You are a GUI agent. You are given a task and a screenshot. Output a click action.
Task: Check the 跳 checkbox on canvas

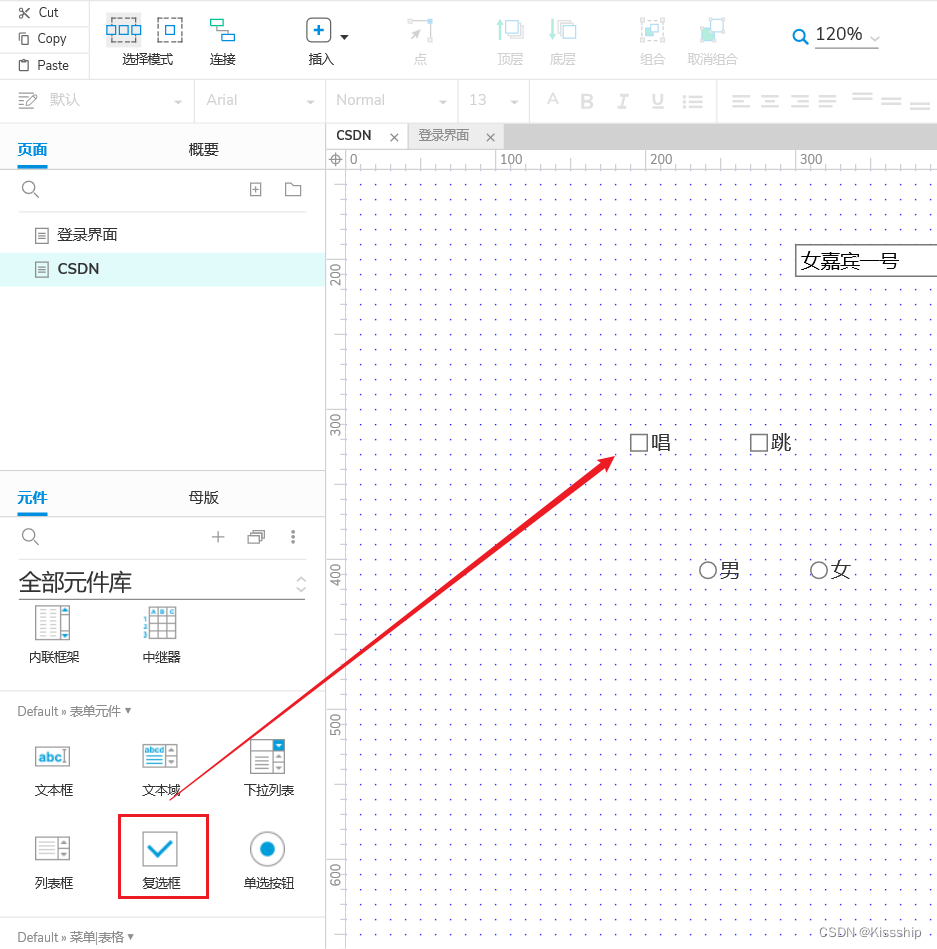759,442
